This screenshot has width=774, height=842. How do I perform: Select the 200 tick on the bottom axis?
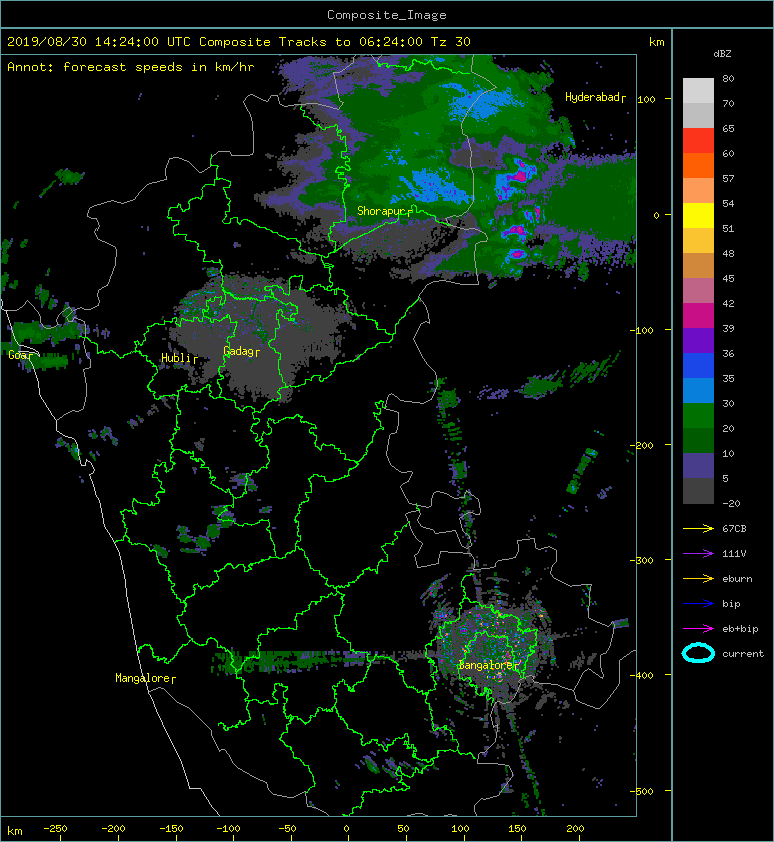click(x=575, y=829)
